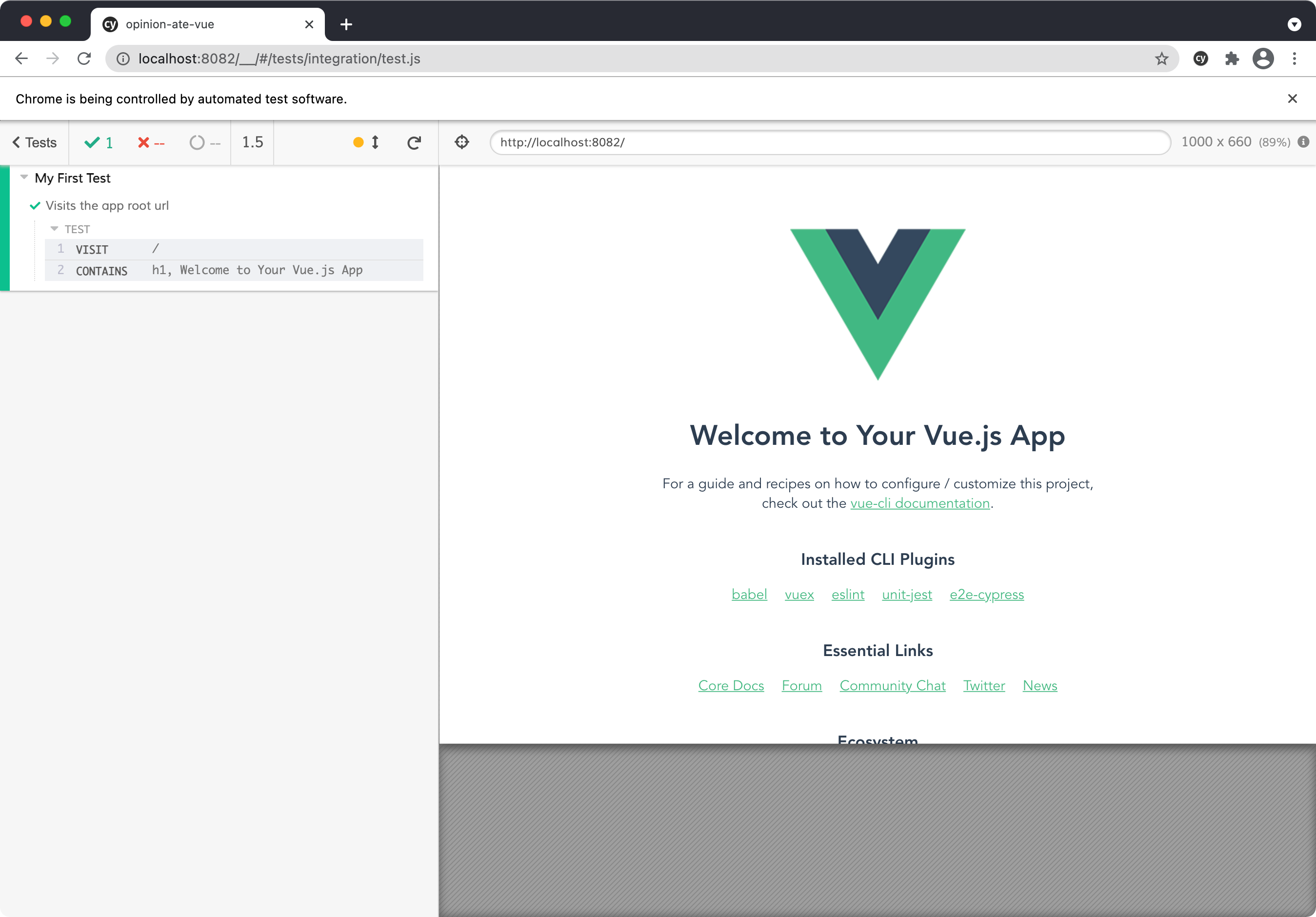Open the viewport scaling info icon

pos(1303,141)
